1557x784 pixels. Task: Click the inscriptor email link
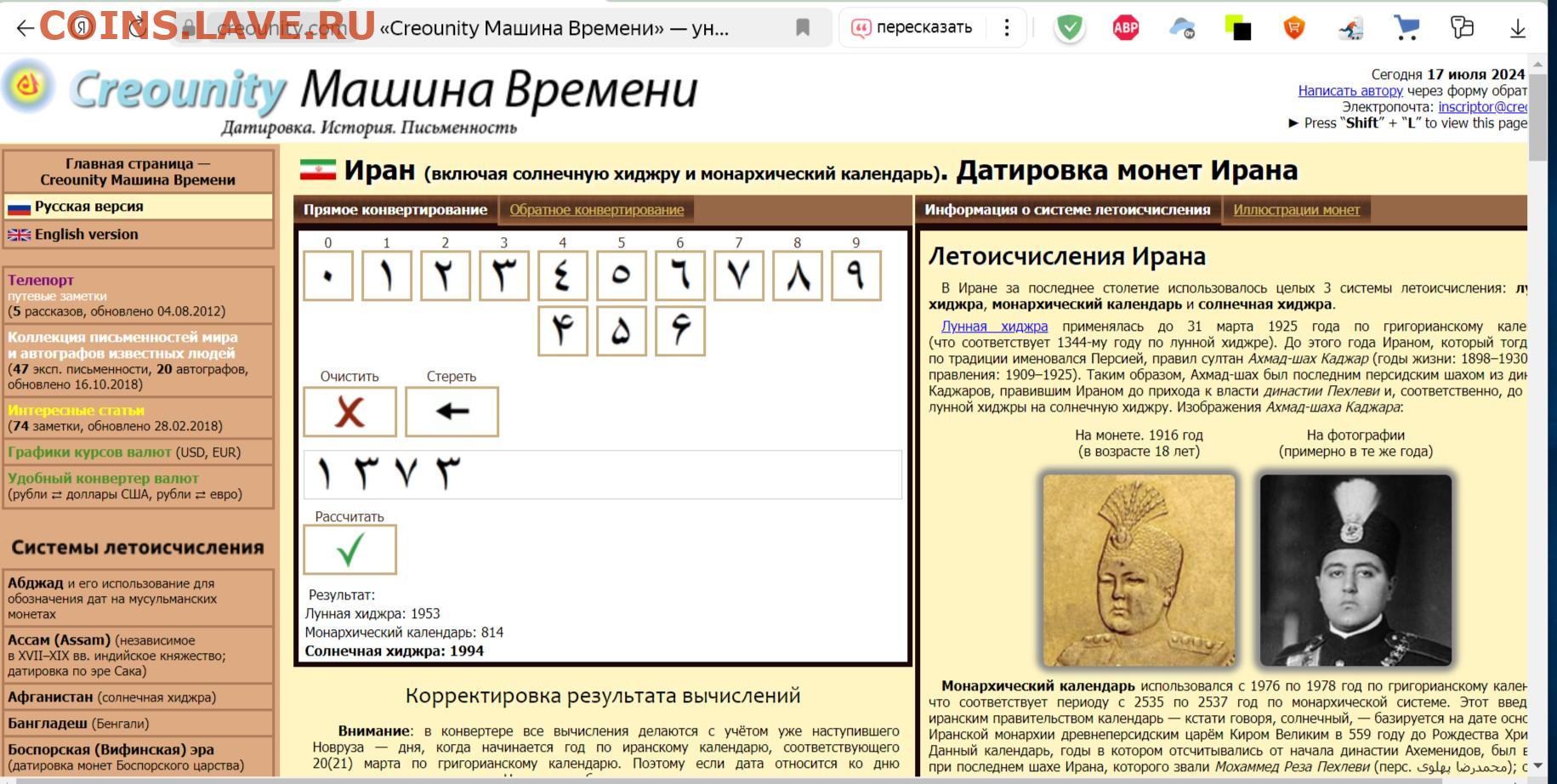click(x=1482, y=107)
